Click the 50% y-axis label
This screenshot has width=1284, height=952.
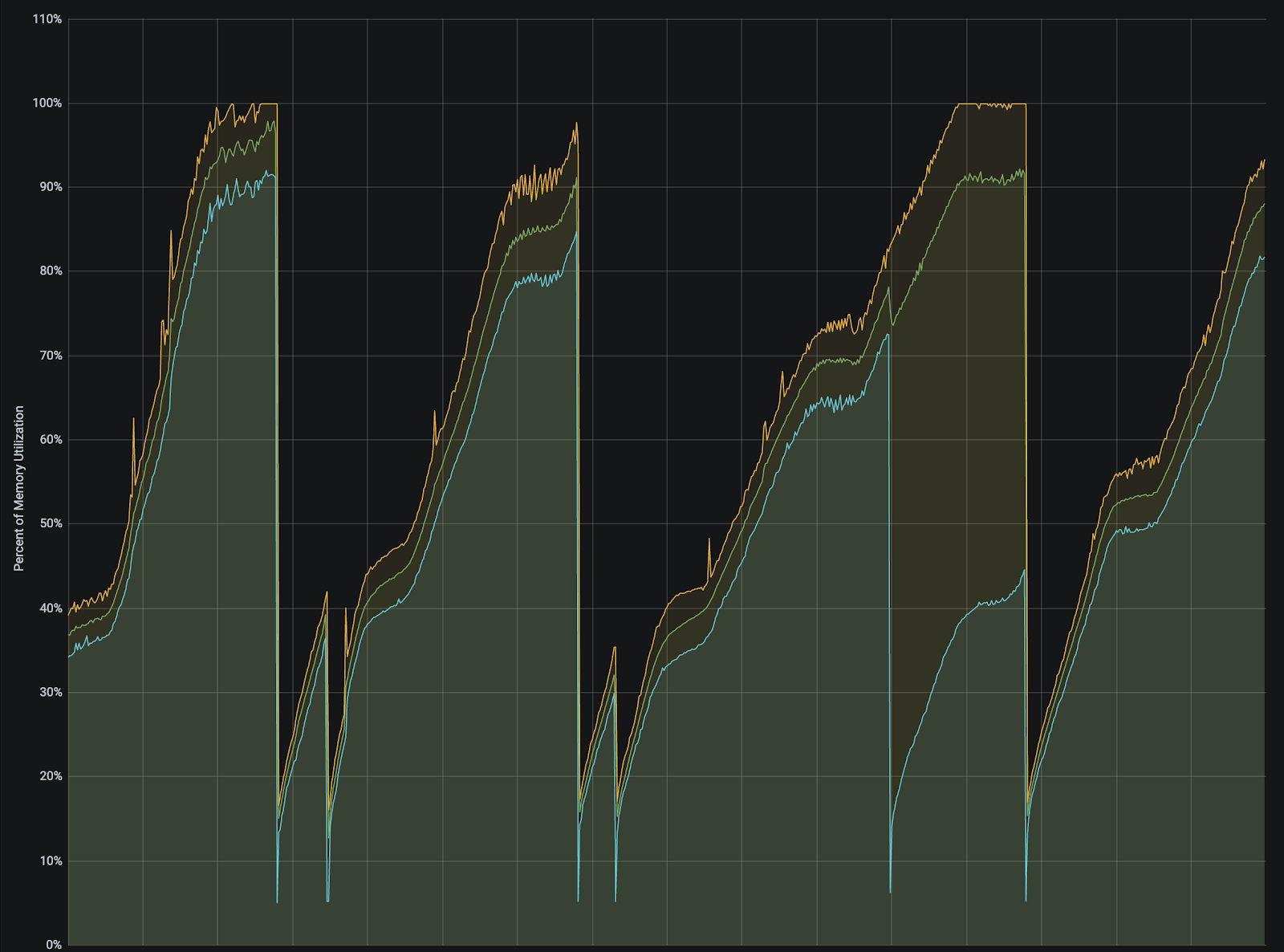50,523
